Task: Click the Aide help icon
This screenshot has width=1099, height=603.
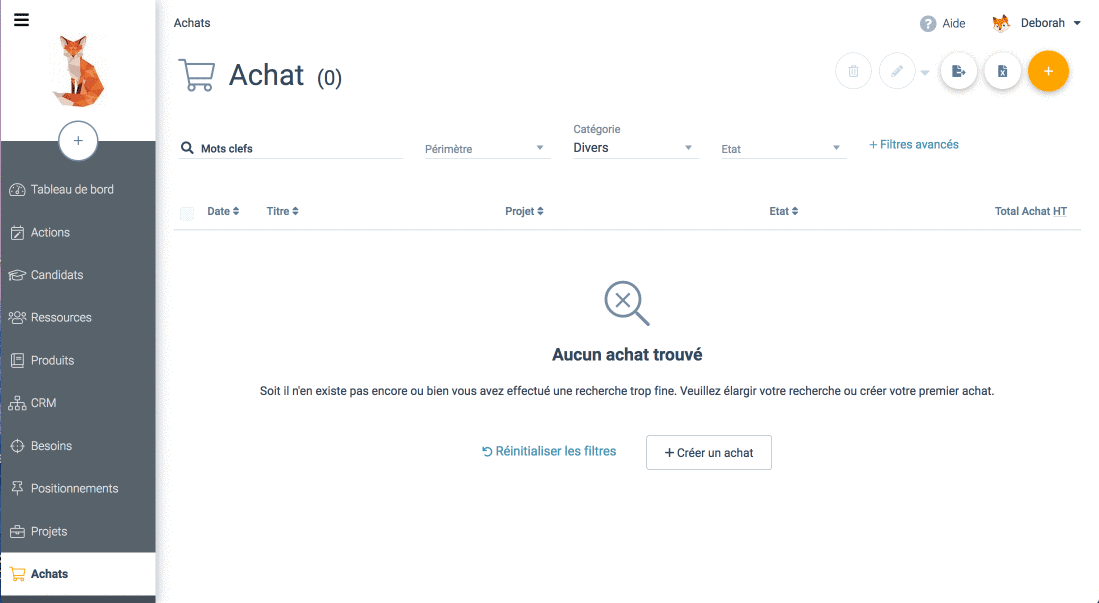Action: coord(928,23)
